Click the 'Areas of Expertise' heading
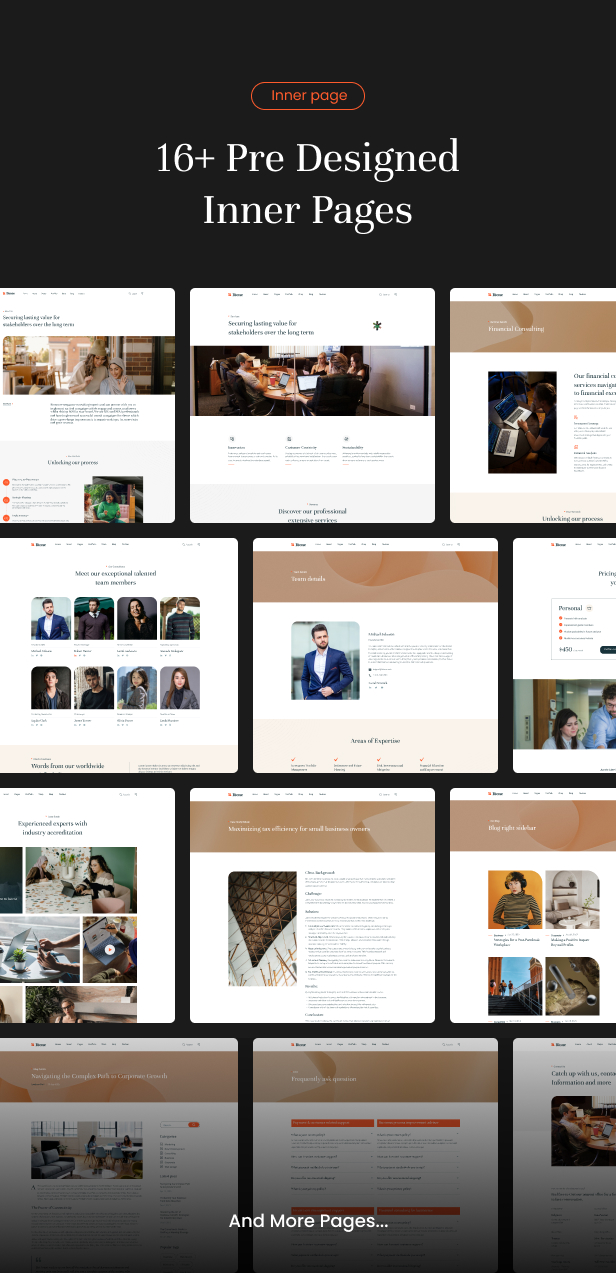616x1273 pixels. (x=374, y=741)
